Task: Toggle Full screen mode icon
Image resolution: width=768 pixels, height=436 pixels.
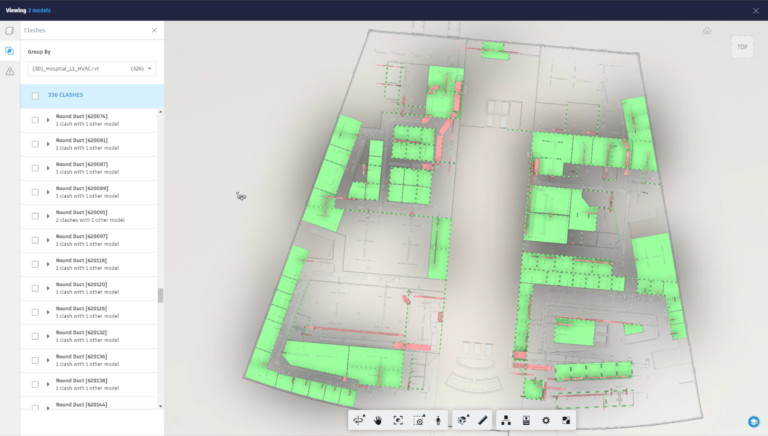Action: (x=566, y=420)
